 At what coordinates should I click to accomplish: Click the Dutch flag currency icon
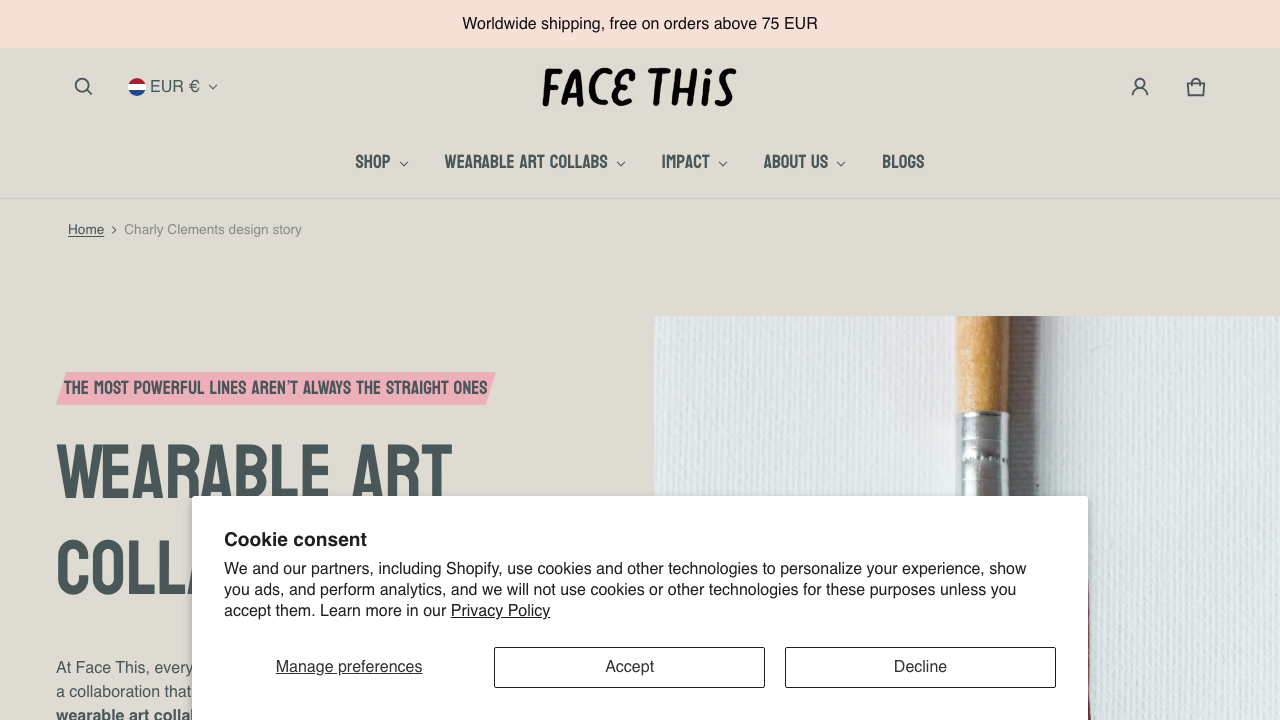(x=136, y=86)
